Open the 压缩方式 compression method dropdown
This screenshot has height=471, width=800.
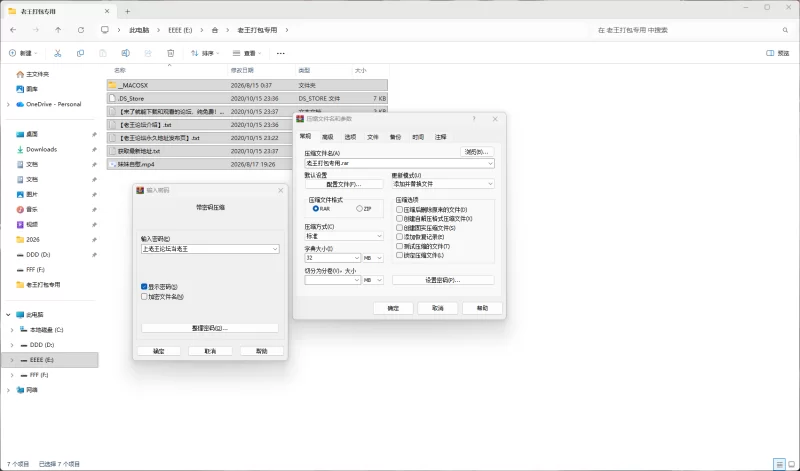click(343, 236)
